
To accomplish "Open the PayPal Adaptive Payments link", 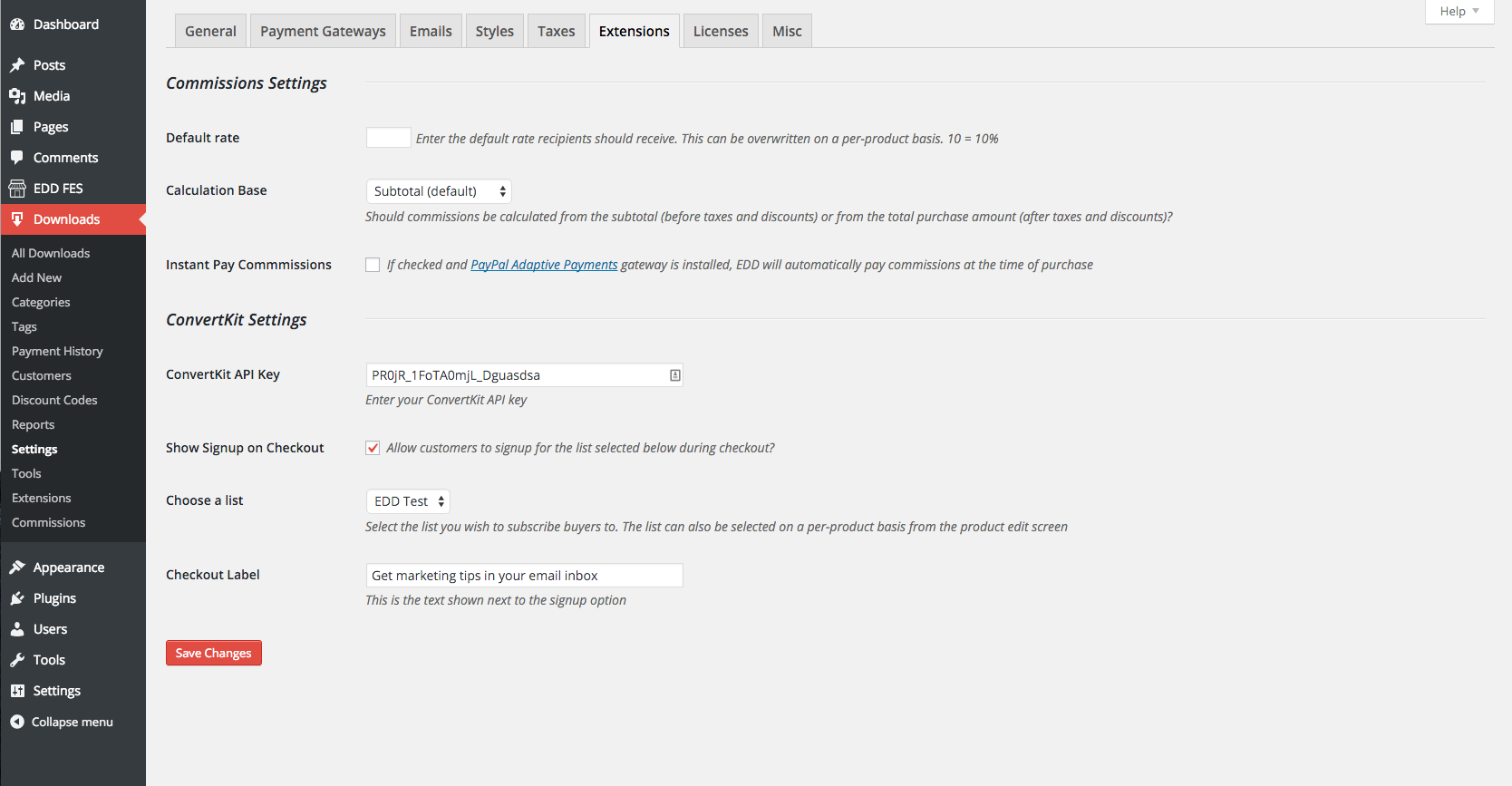I will click(544, 265).
